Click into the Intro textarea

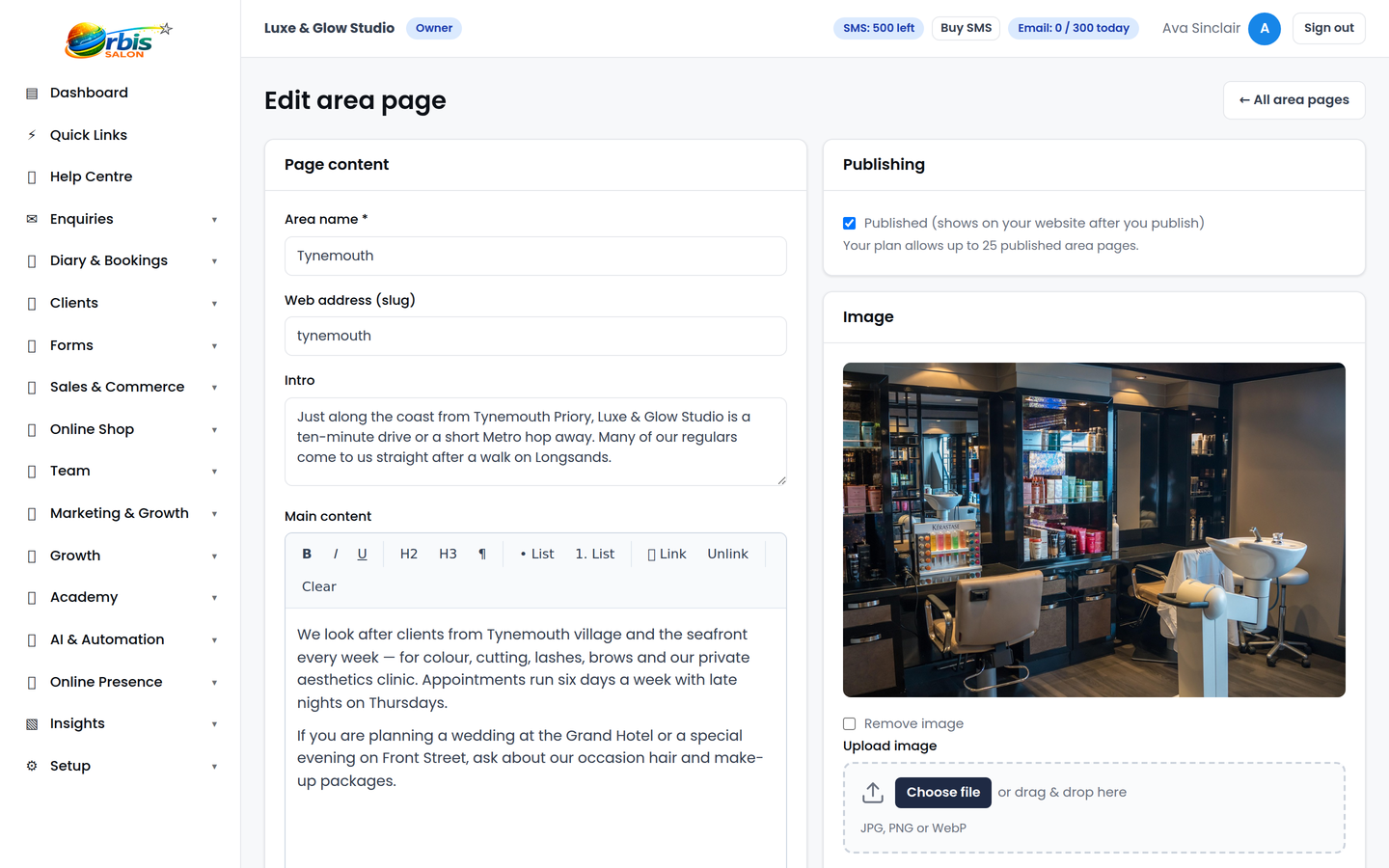(535, 442)
